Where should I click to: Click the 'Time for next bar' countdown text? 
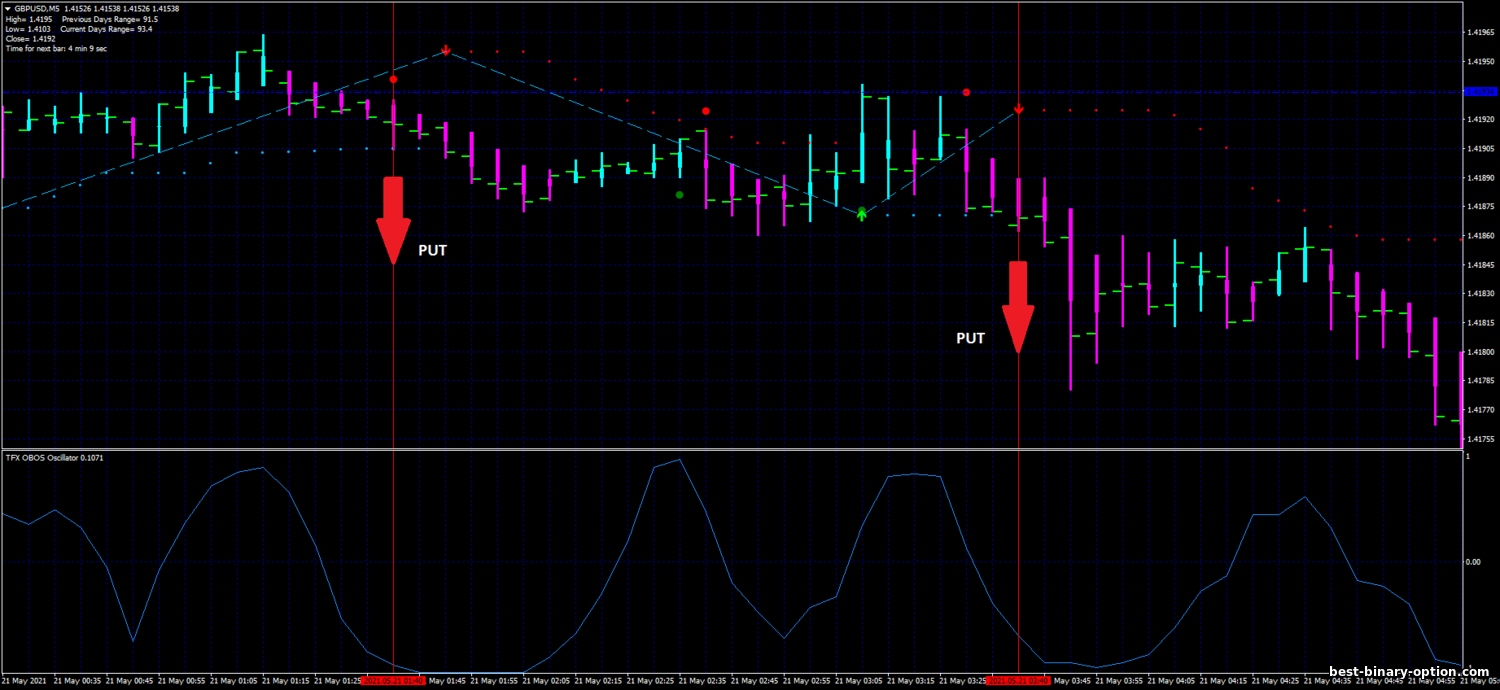pos(56,48)
